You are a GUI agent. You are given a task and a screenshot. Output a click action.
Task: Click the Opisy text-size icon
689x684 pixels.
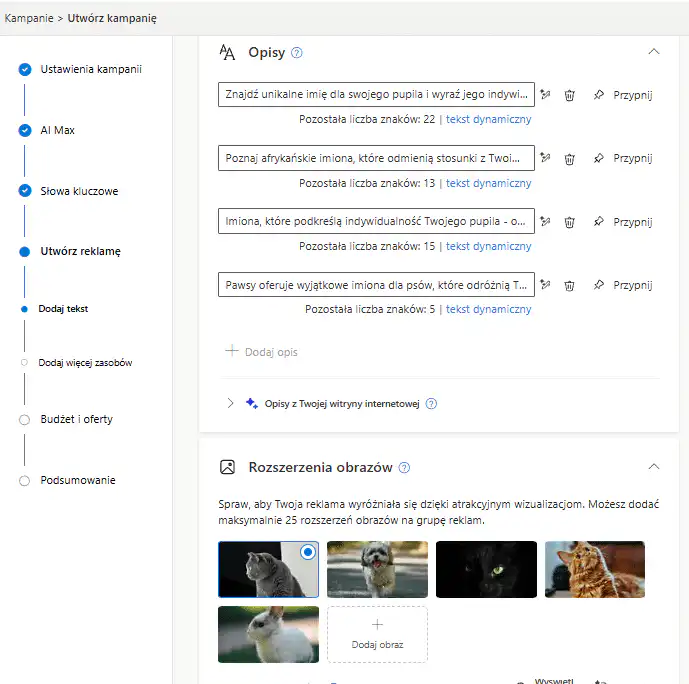click(227, 52)
